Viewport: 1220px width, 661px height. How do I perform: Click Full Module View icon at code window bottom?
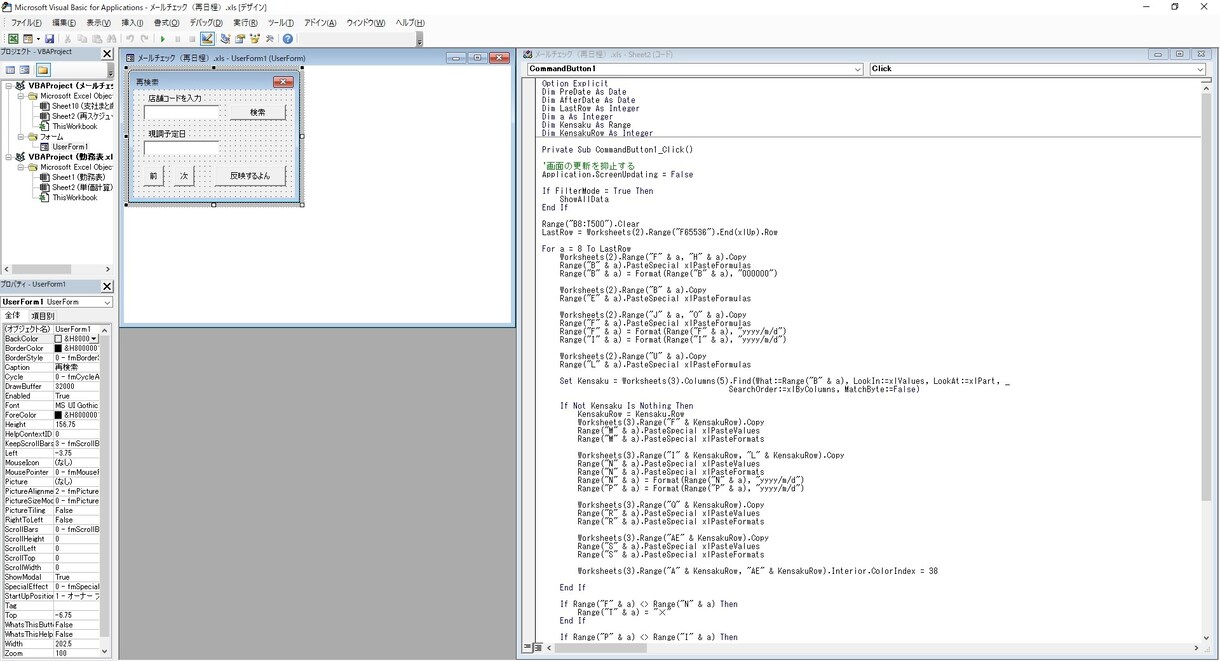point(538,648)
